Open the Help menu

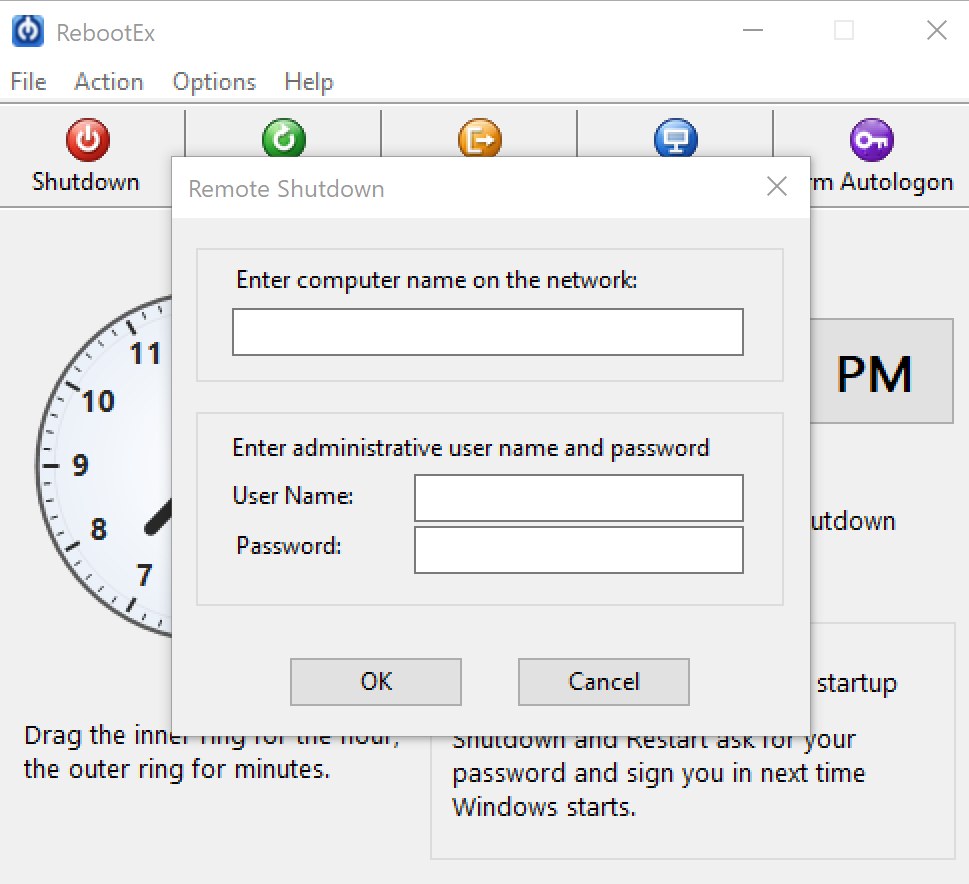308,82
